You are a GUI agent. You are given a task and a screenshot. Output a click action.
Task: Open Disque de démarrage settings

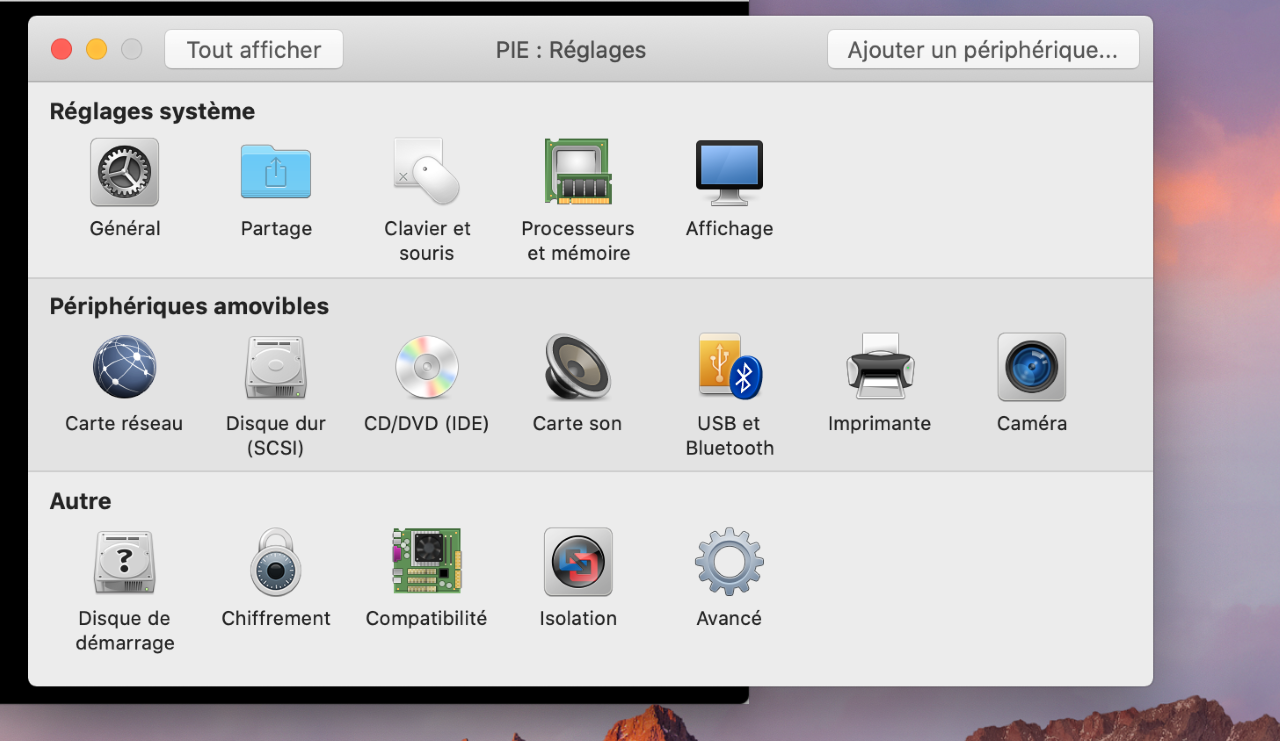tap(126, 562)
